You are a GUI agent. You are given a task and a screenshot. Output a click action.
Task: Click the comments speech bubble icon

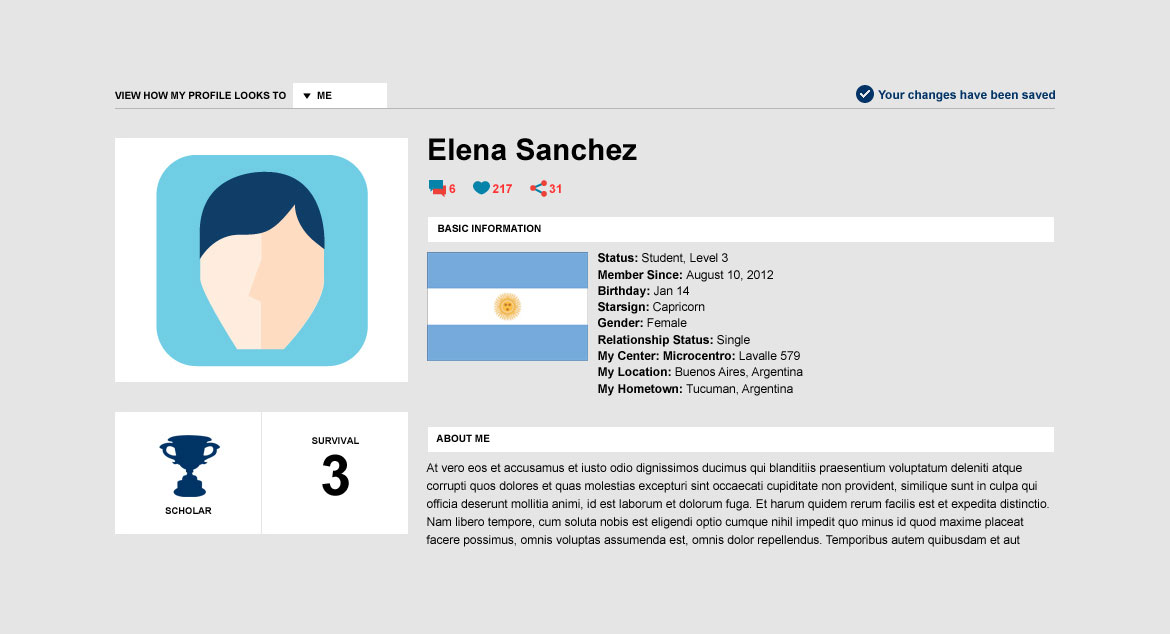point(436,188)
